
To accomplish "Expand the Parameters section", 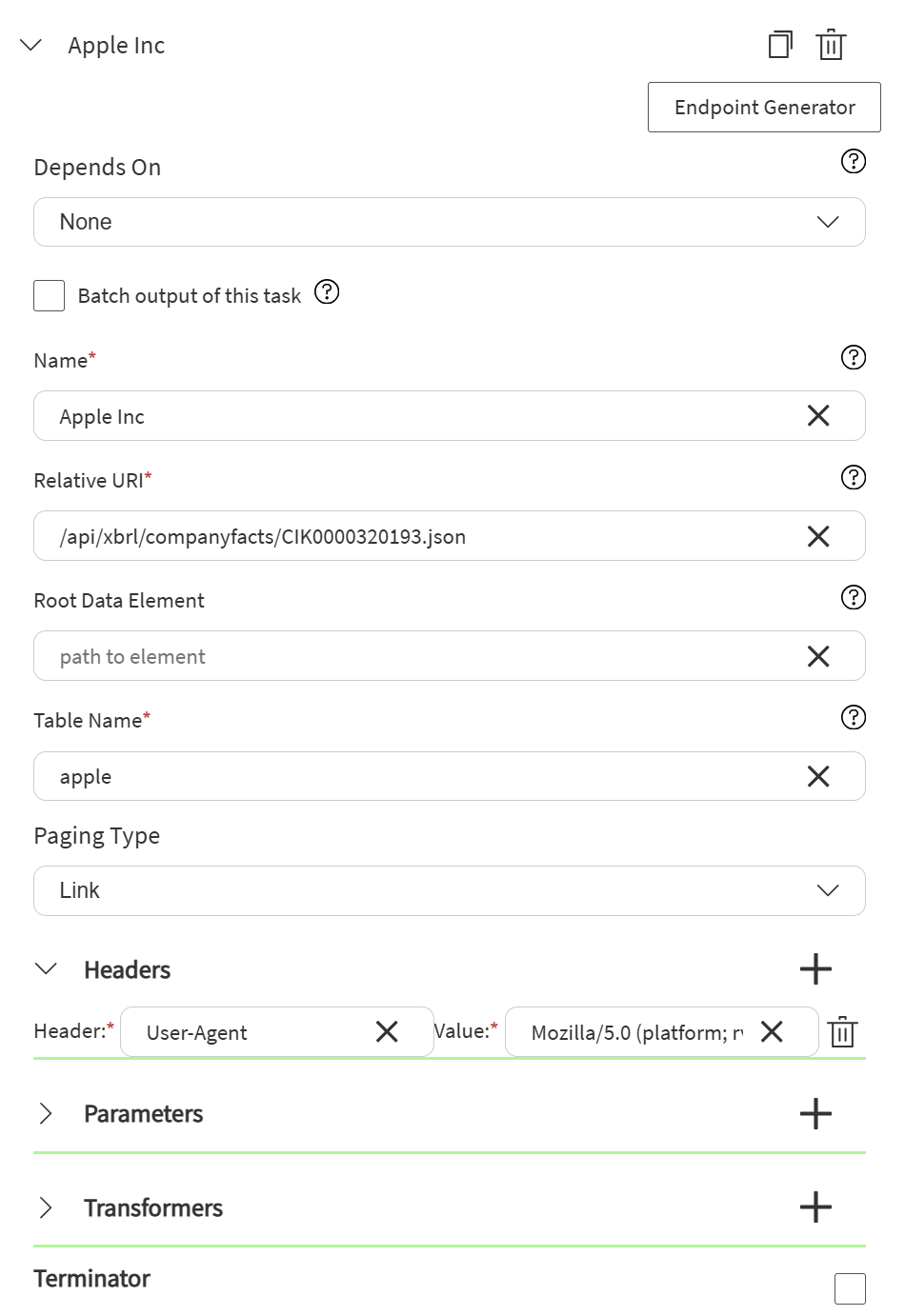I will coord(46,1113).
